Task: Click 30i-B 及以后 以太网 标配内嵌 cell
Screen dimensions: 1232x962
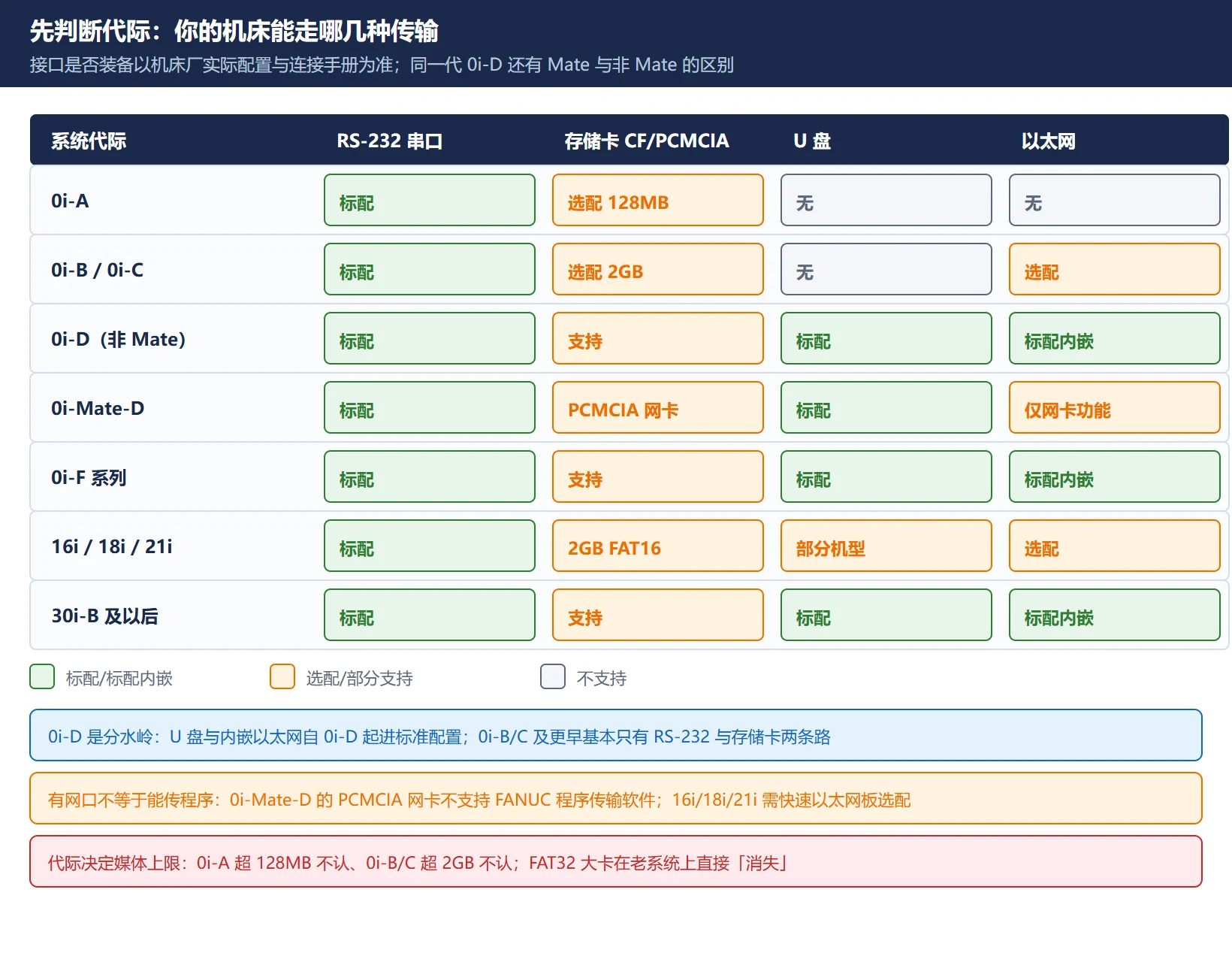Action: 1115,615
